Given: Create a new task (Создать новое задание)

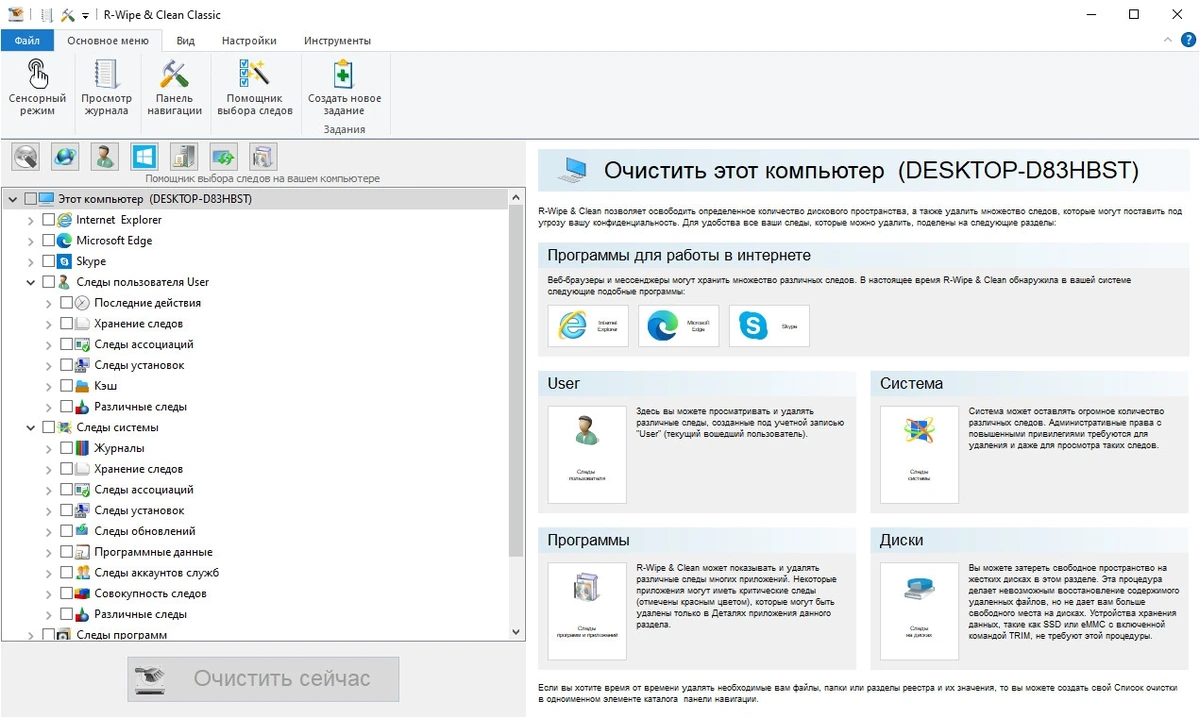Looking at the screenshot, I should tap(344, 88).
